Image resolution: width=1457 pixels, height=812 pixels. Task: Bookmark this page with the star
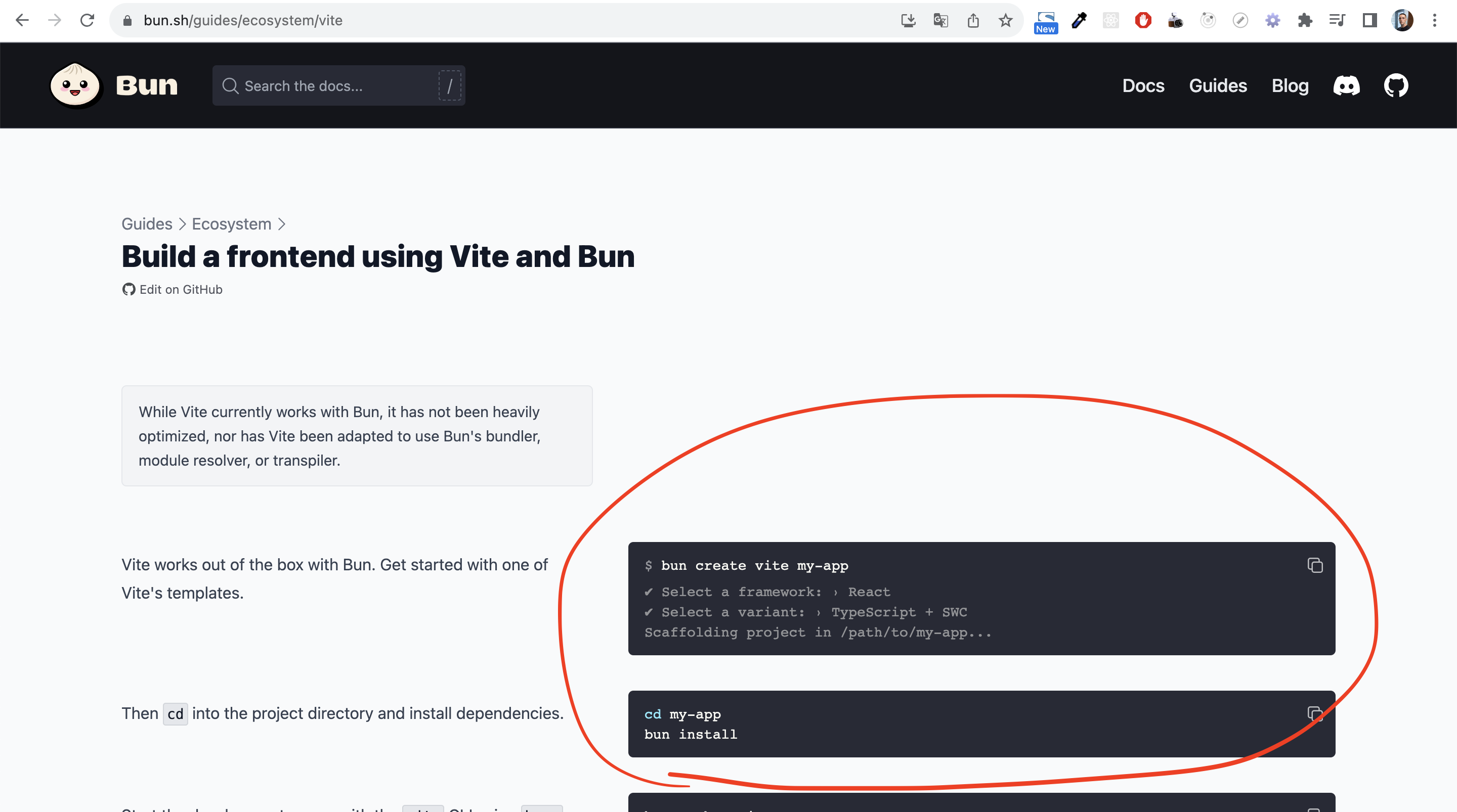[1005, 20]
